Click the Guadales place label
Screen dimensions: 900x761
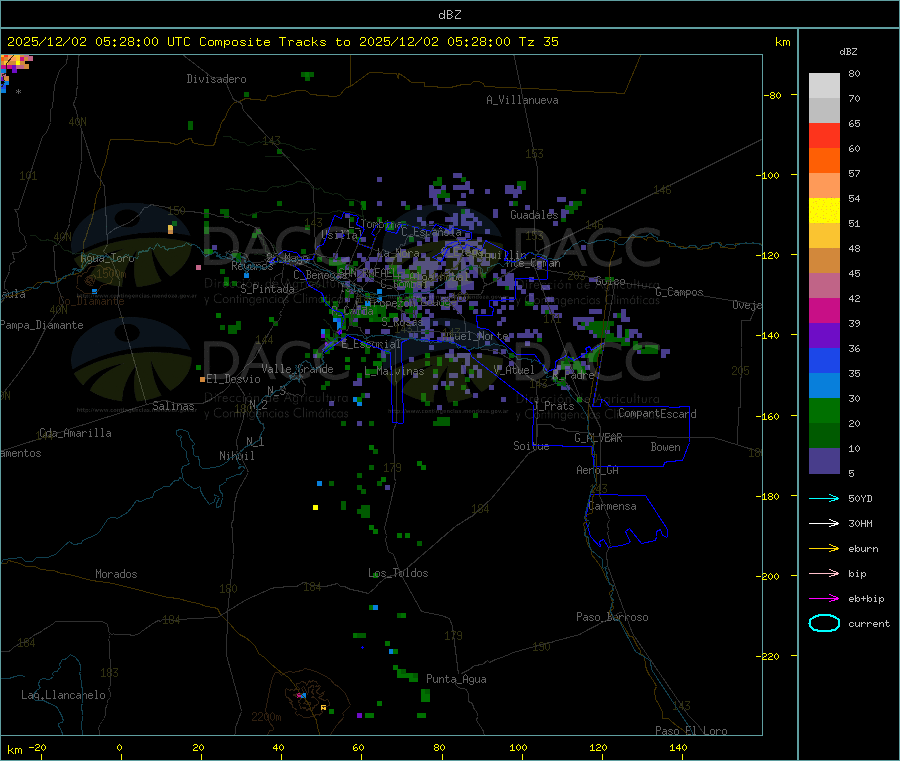(x=534, y=215)
